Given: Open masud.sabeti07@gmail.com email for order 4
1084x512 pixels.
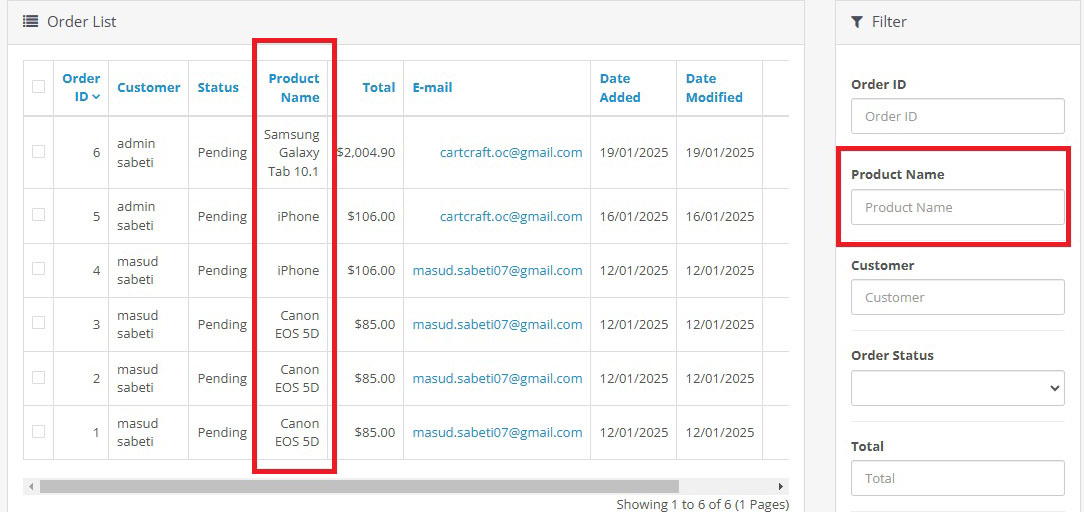Looking at the screenshot, I should tap(497, 270).
